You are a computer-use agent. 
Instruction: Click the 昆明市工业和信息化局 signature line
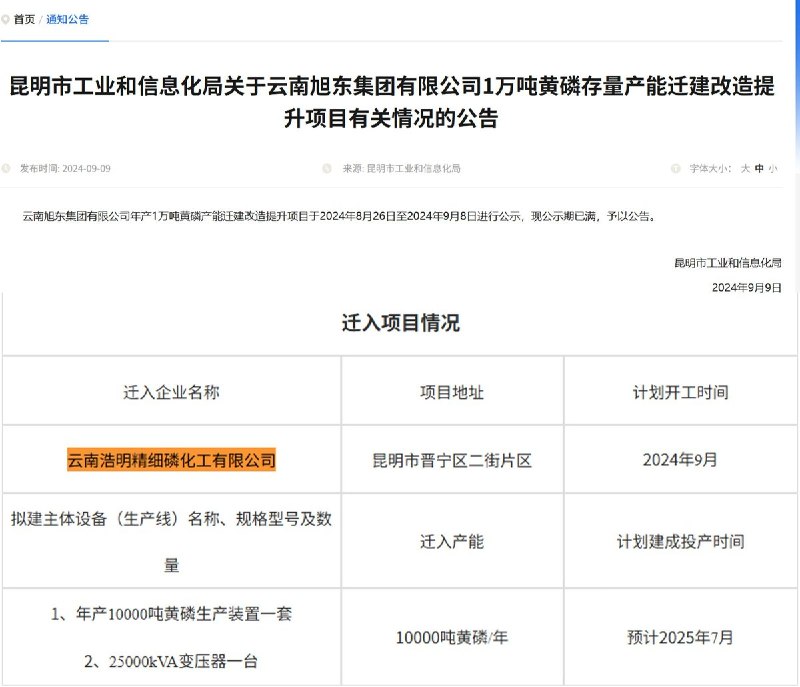(728, 263)
